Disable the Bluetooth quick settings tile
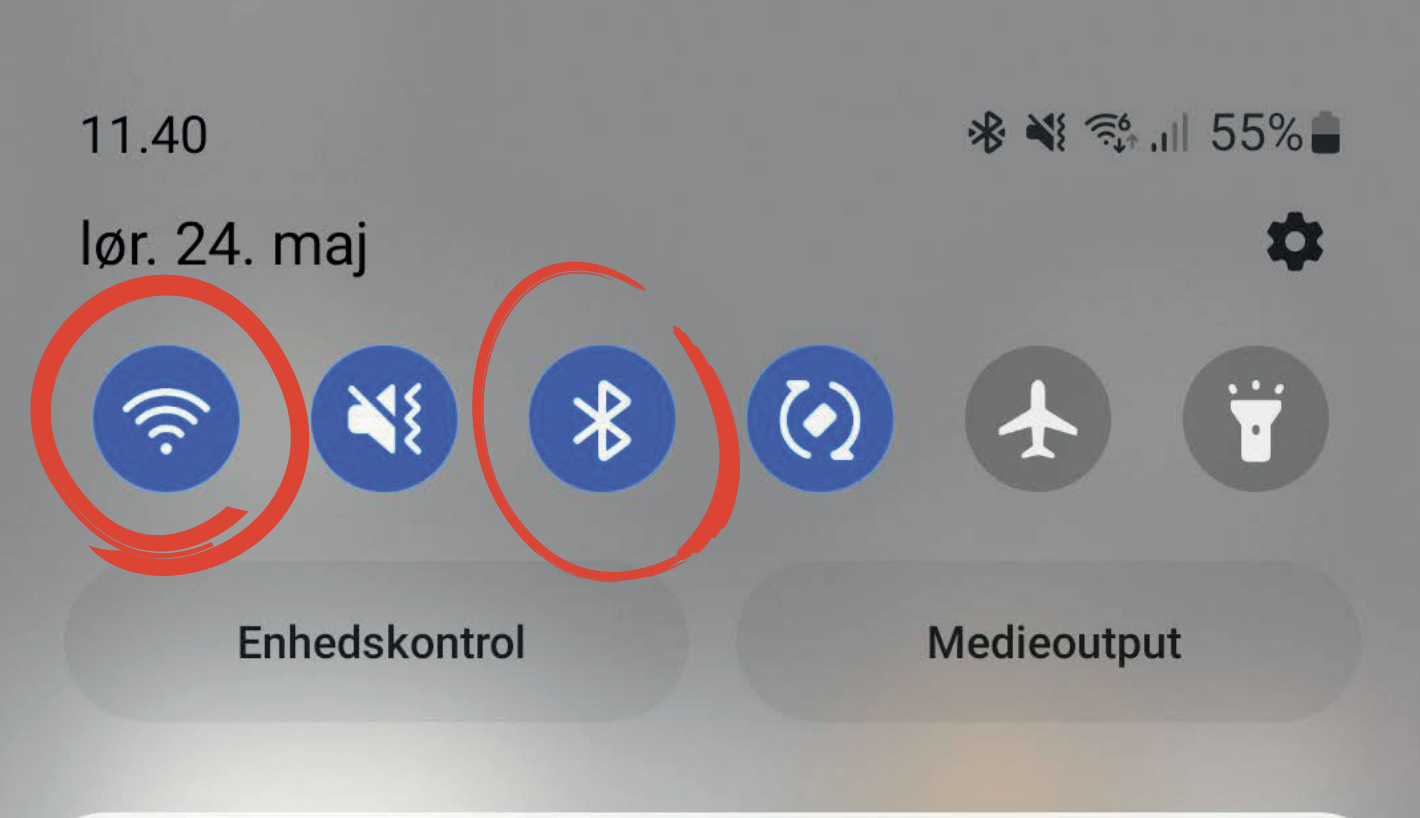Screen dimensions: 1420x818 tap(602, 418)
